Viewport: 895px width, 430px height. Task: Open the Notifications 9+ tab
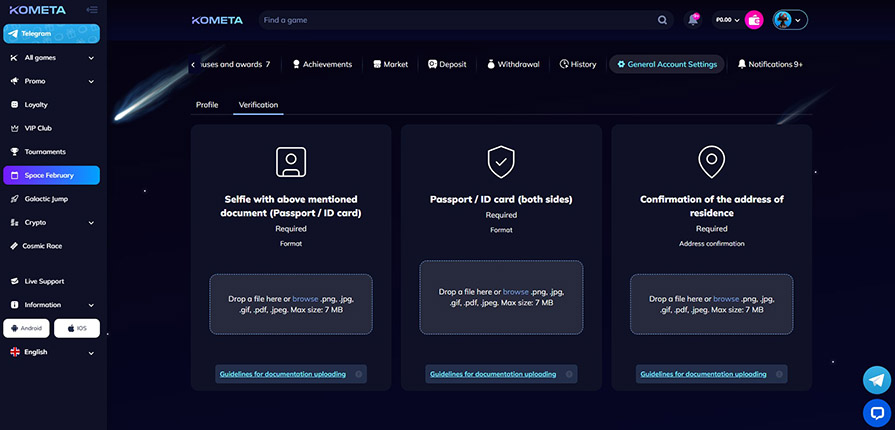coord(770,65)
